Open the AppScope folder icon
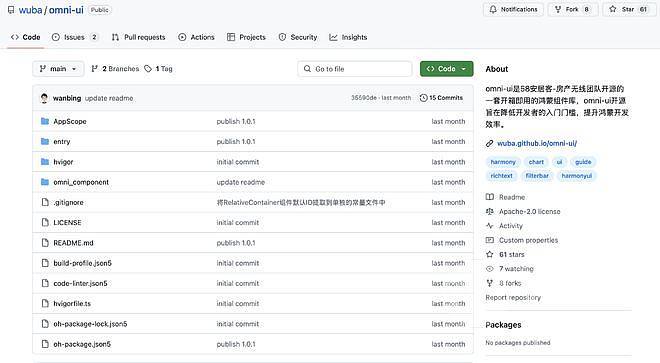The width and height of the screenshot is (660, 363). pos(45,121)
